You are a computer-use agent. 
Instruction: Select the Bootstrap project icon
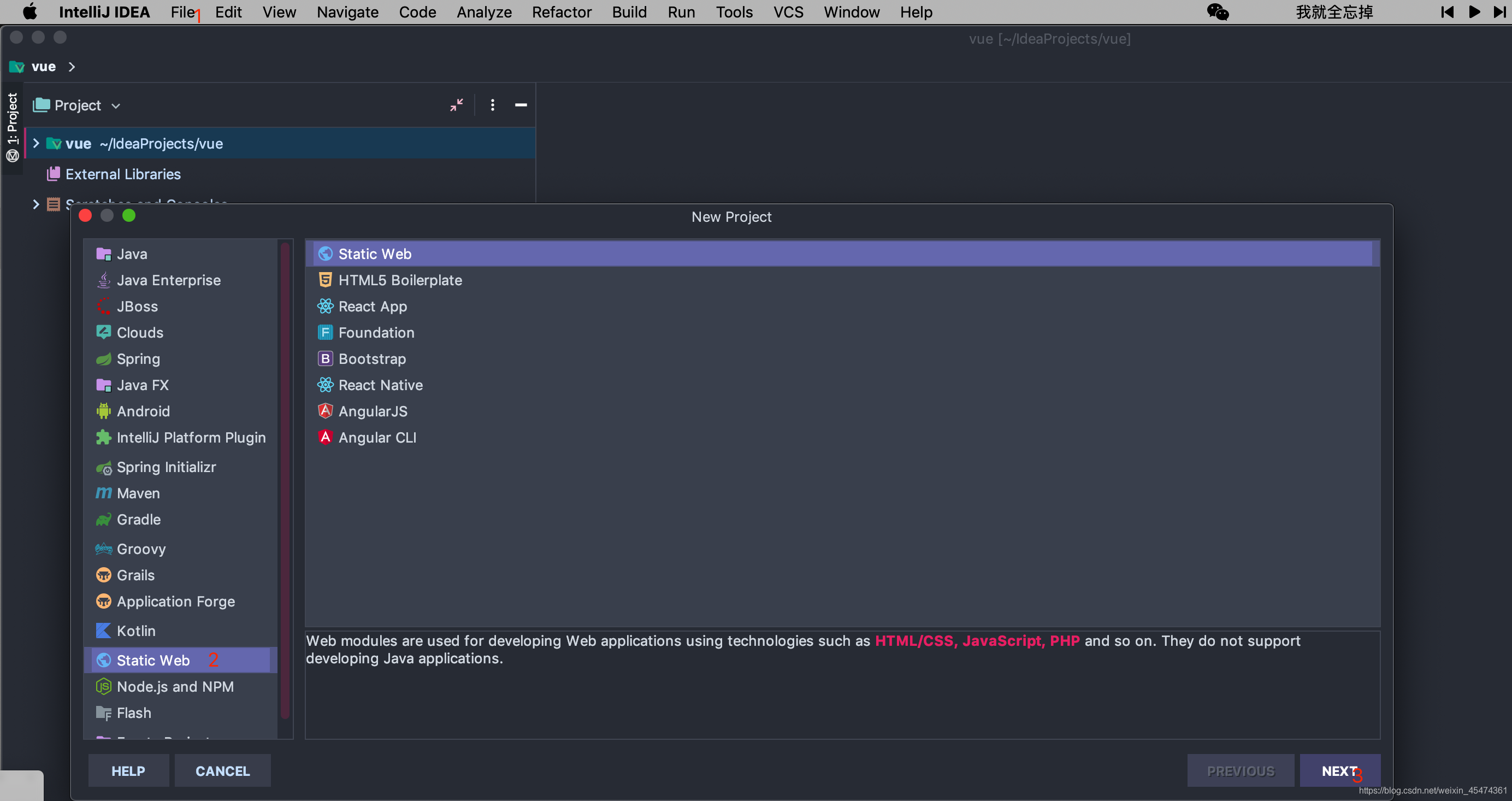(x=325, y=358)
